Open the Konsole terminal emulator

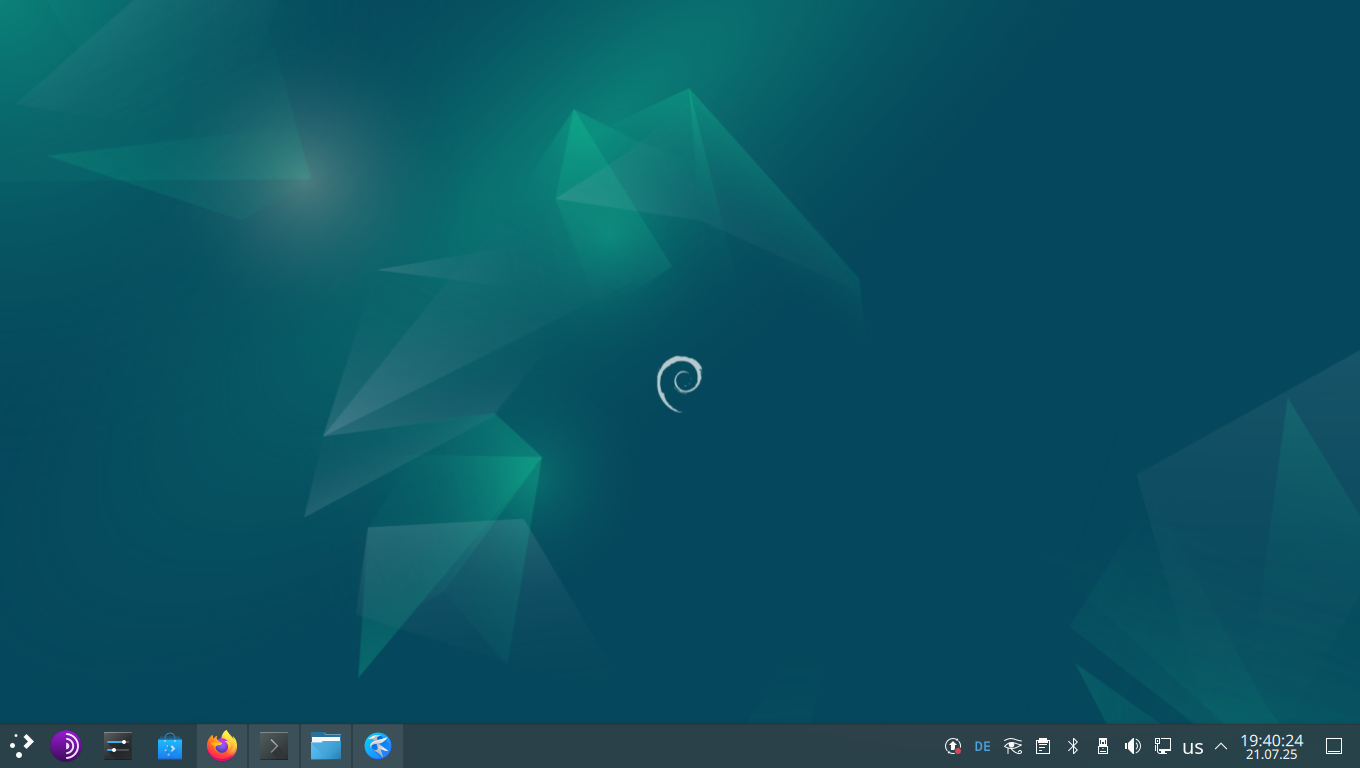pos(274,745)
